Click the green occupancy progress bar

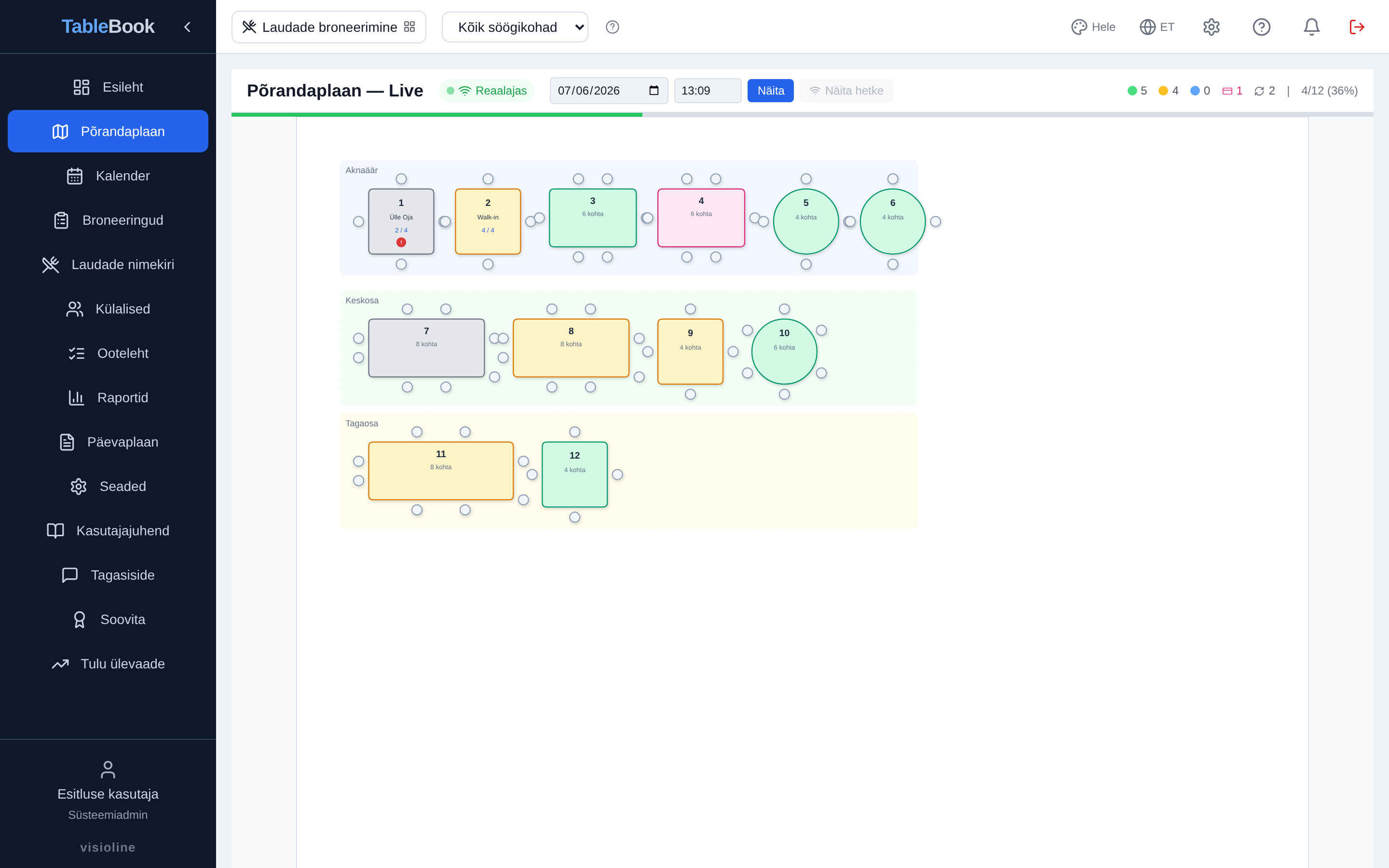coord(437,115)
